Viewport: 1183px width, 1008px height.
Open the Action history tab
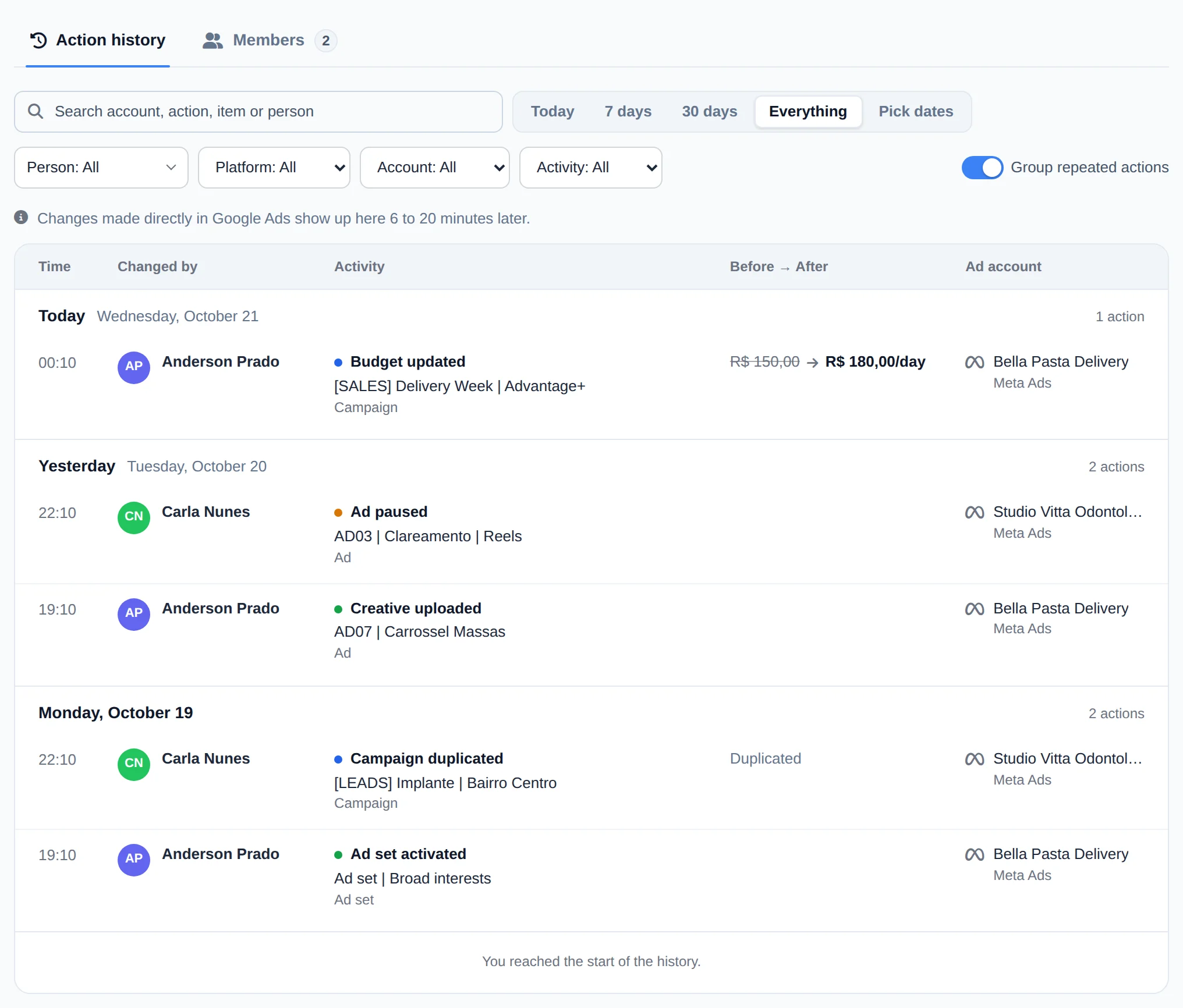(x=98, y=40)
